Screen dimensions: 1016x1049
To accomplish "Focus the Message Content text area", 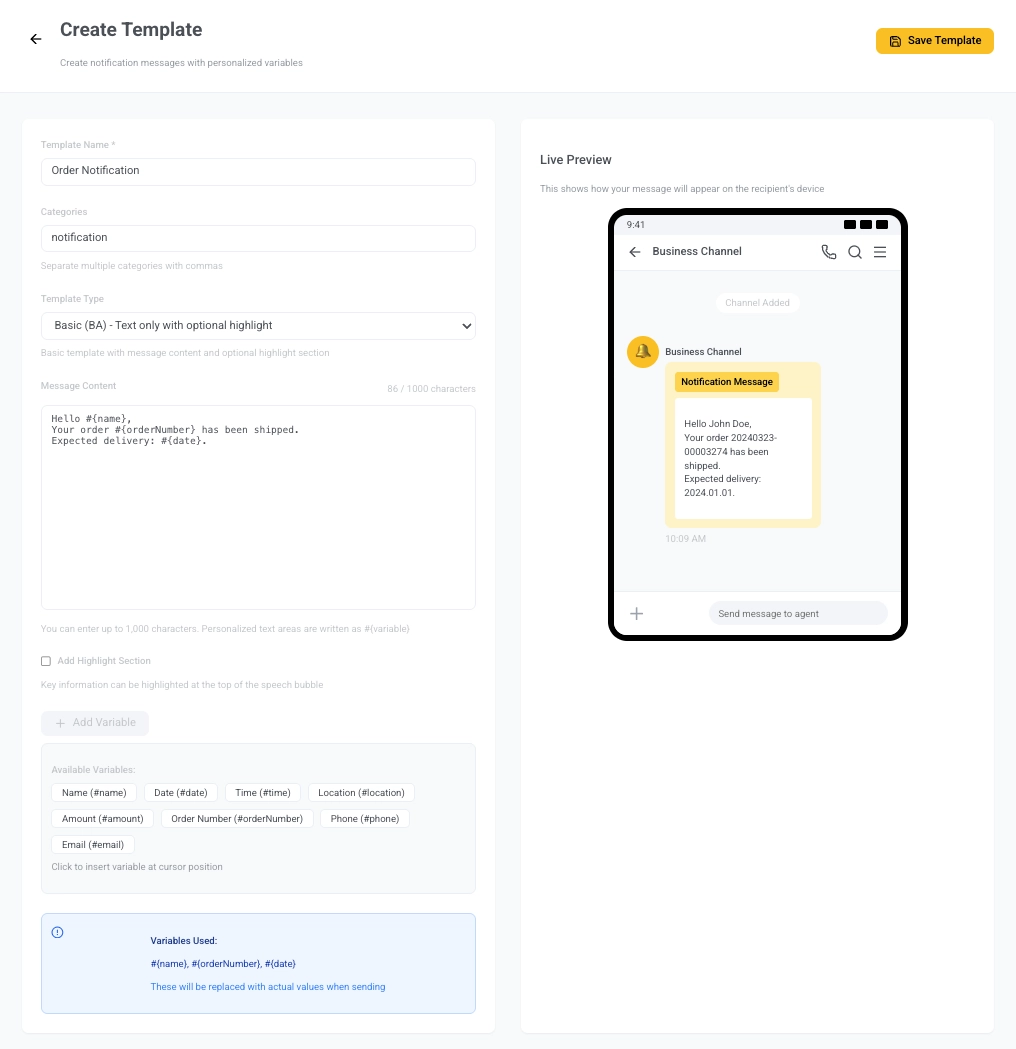I will 258,505.
